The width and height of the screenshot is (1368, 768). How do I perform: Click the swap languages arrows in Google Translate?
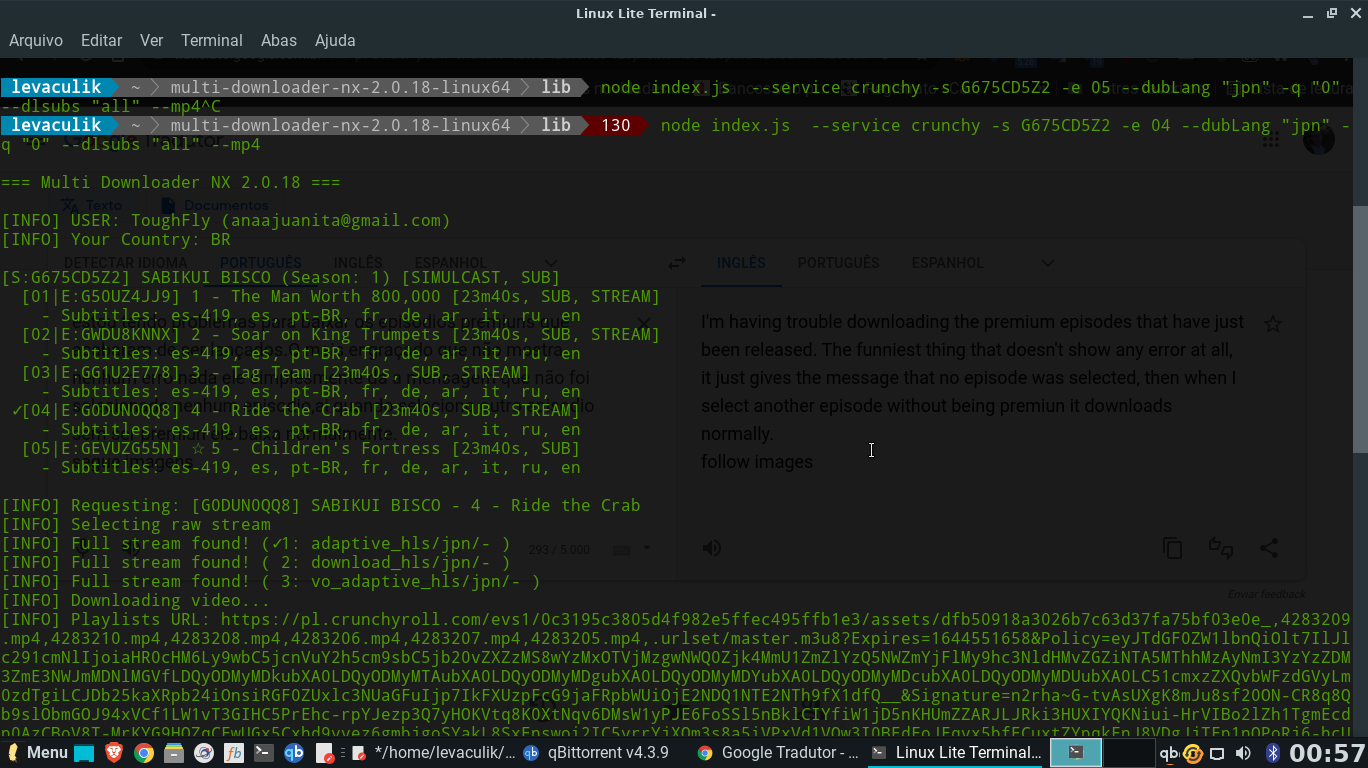(x=677, y=262)
